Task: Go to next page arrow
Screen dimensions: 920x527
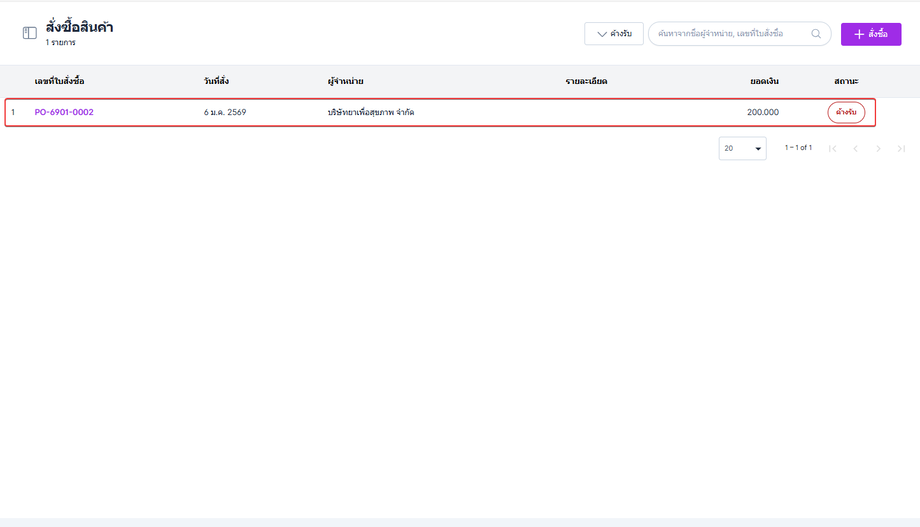Action: [x=878, y=148]
